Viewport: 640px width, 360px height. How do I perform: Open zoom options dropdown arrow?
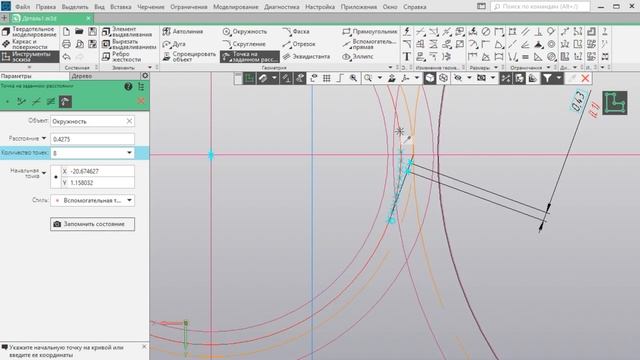[380, 78]
